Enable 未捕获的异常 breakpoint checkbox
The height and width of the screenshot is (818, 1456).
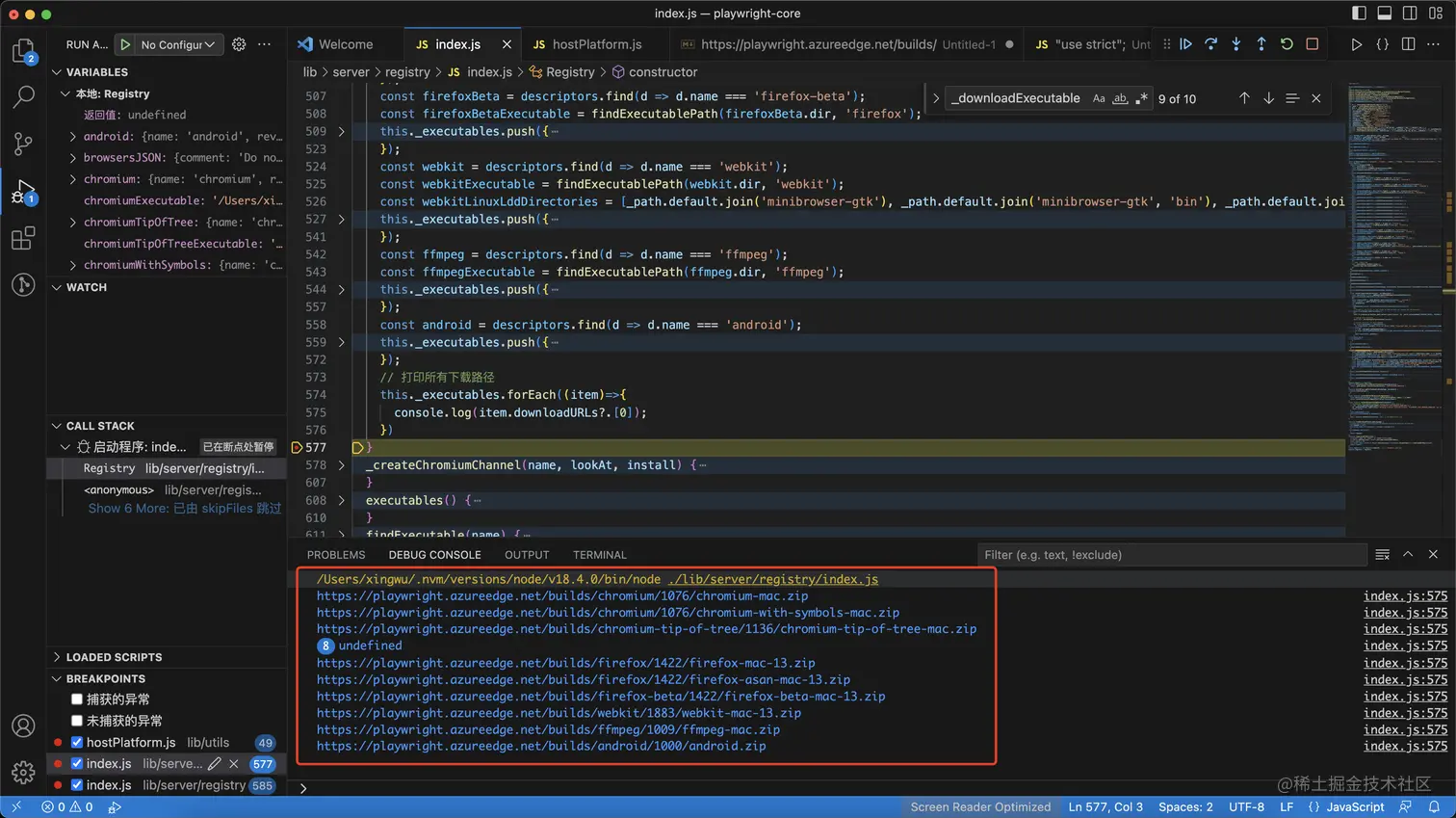coord(77,721)
